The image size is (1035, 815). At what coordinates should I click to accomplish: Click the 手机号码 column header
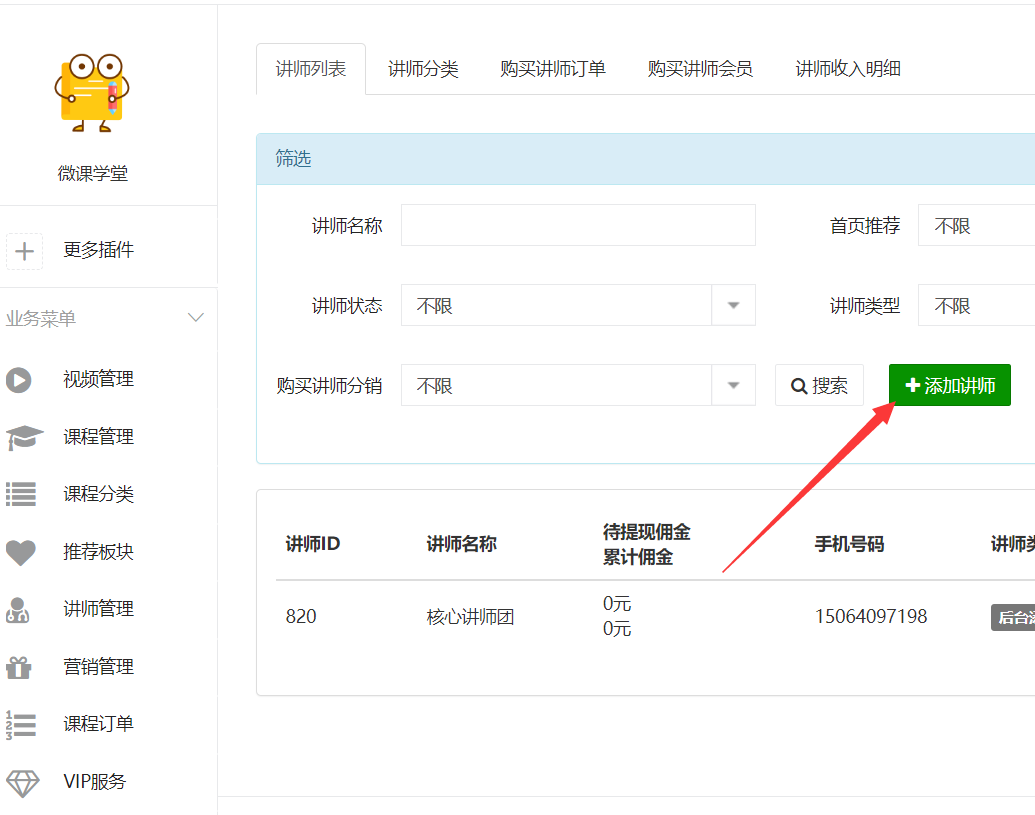click(849, 544)
